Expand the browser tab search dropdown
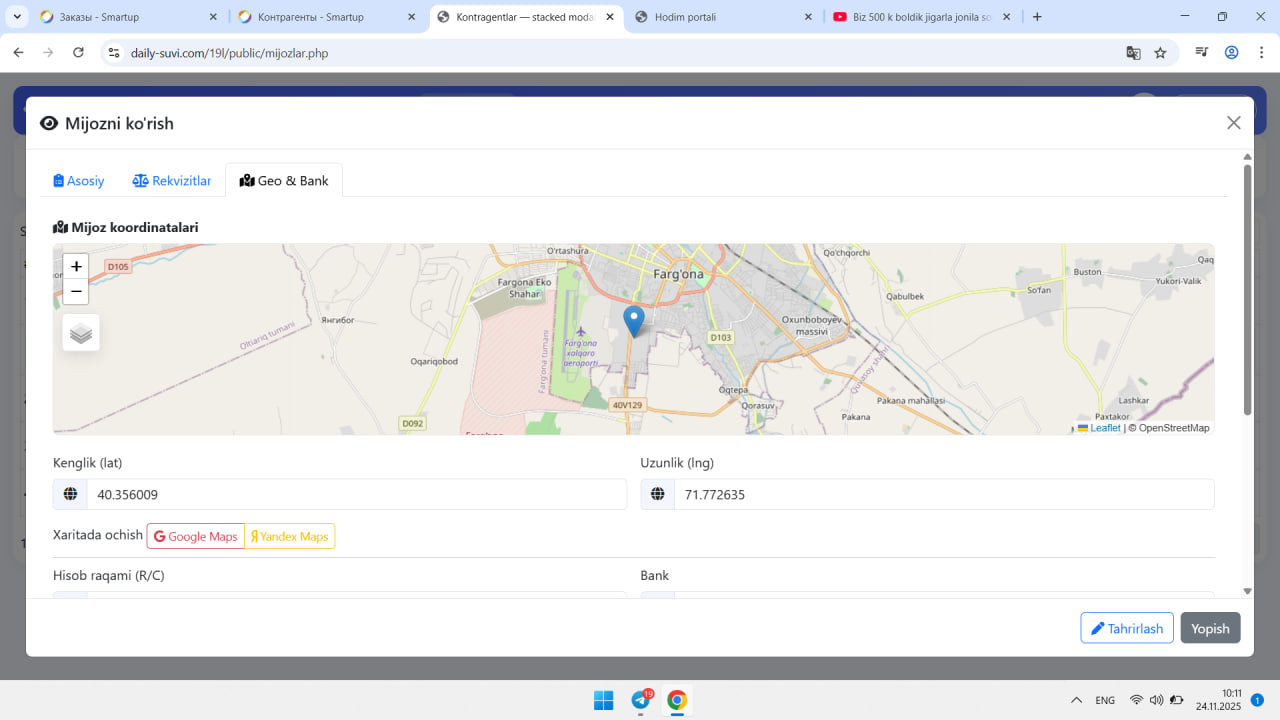 (x=18, y=17)
